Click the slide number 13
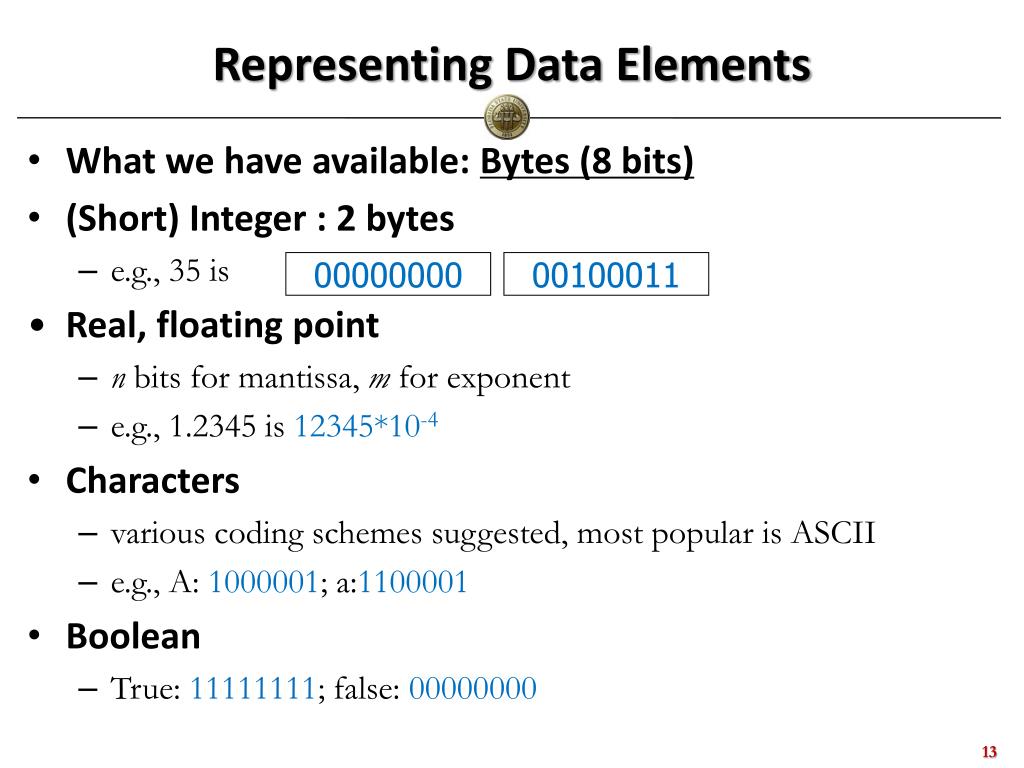1024x768 pixels. [989, 752]
